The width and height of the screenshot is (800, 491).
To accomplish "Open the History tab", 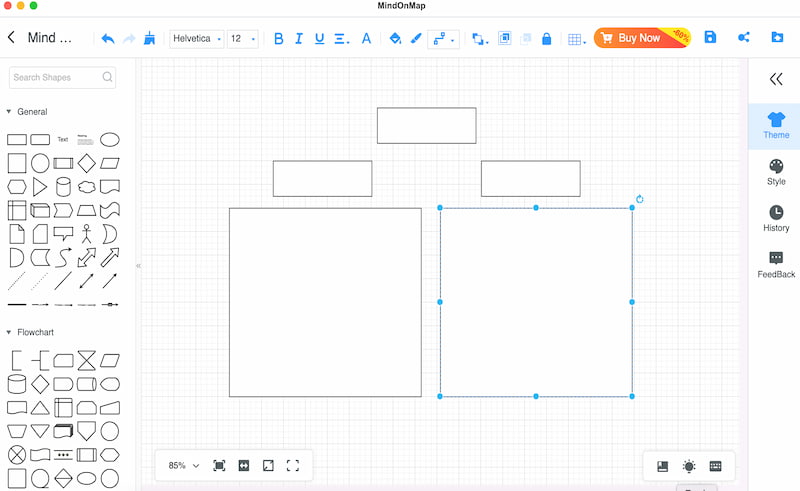I will tap(776, 218).
